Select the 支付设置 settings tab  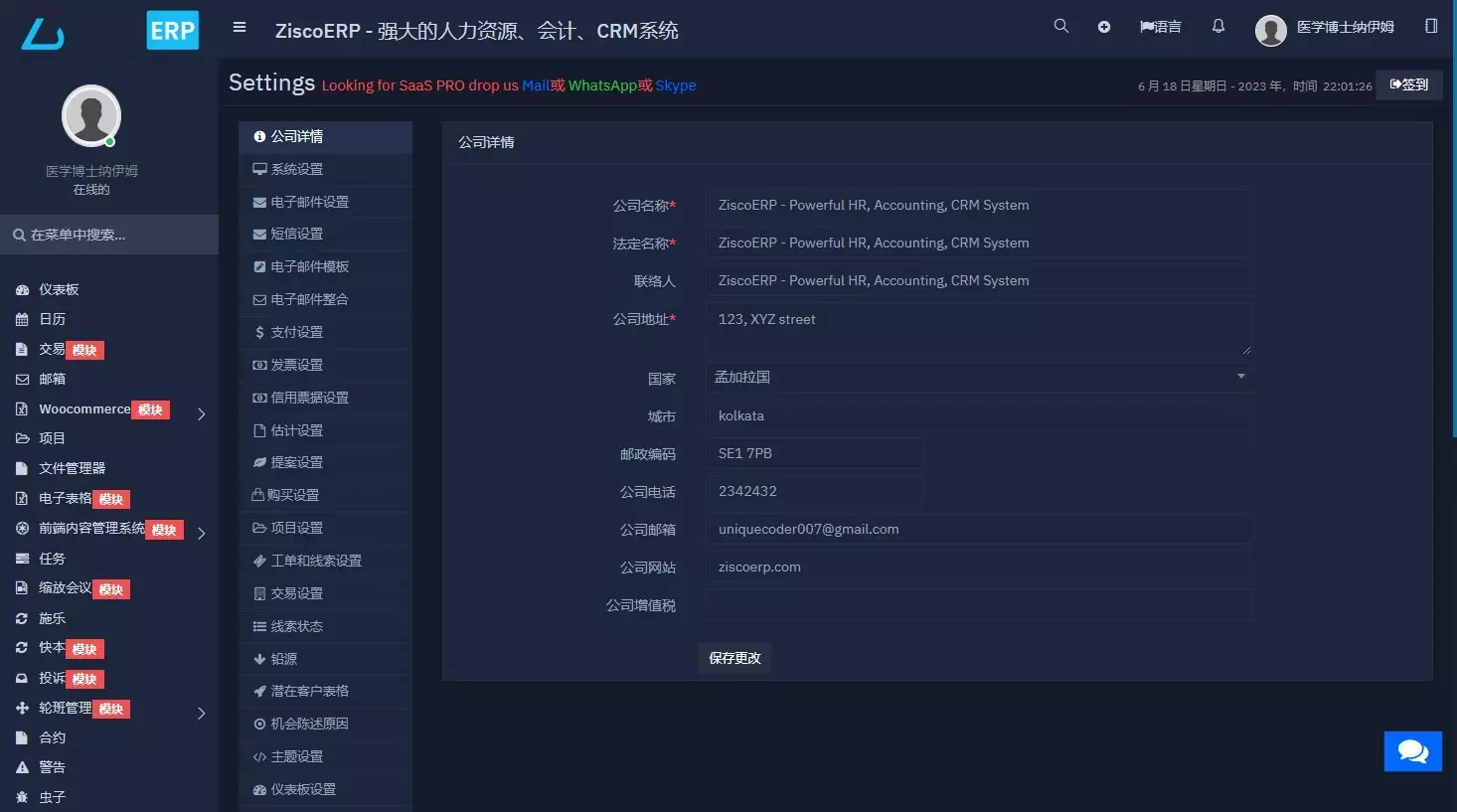pos(325,332)
